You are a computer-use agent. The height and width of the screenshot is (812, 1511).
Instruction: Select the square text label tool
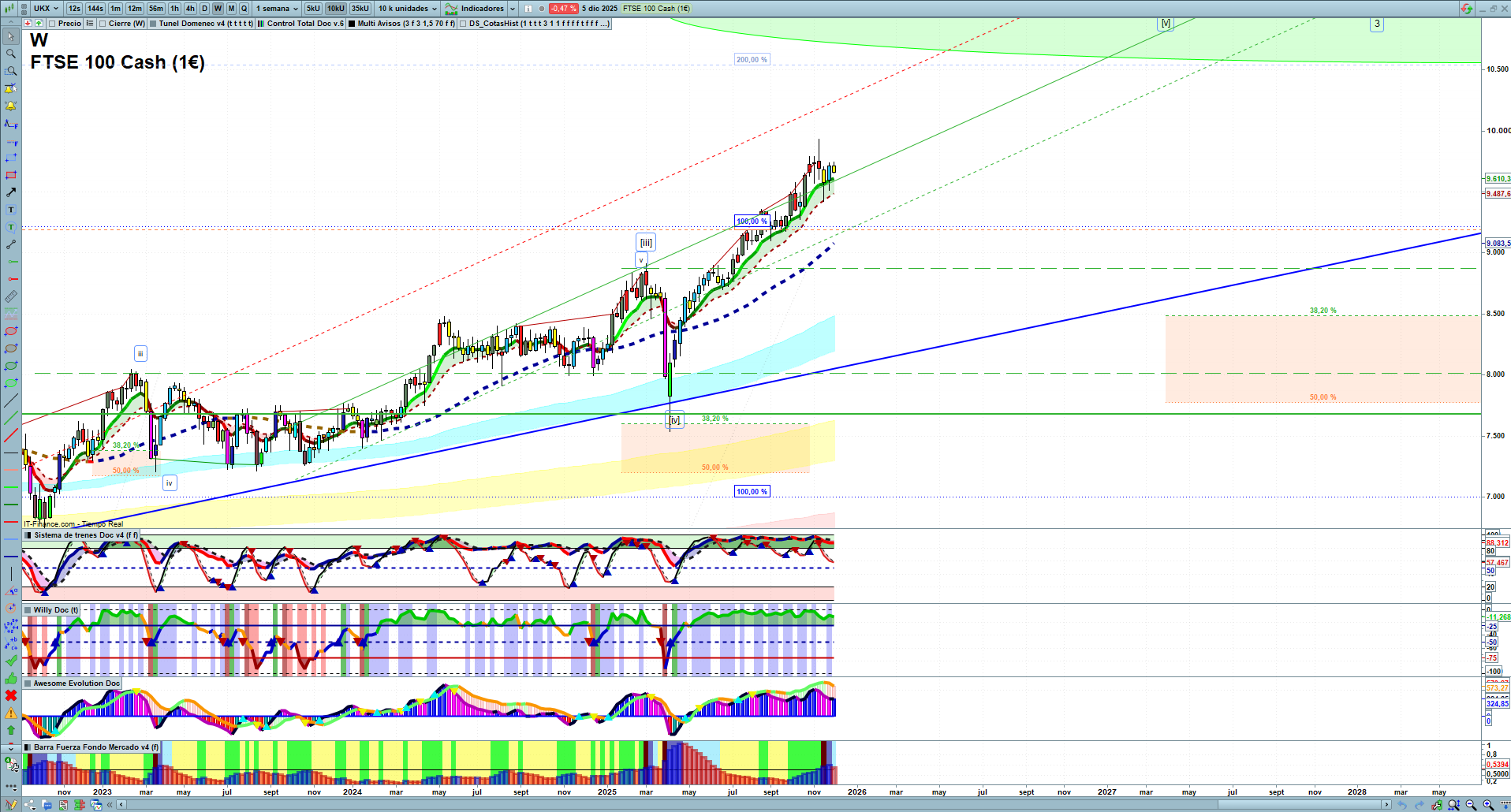point(10,210)
